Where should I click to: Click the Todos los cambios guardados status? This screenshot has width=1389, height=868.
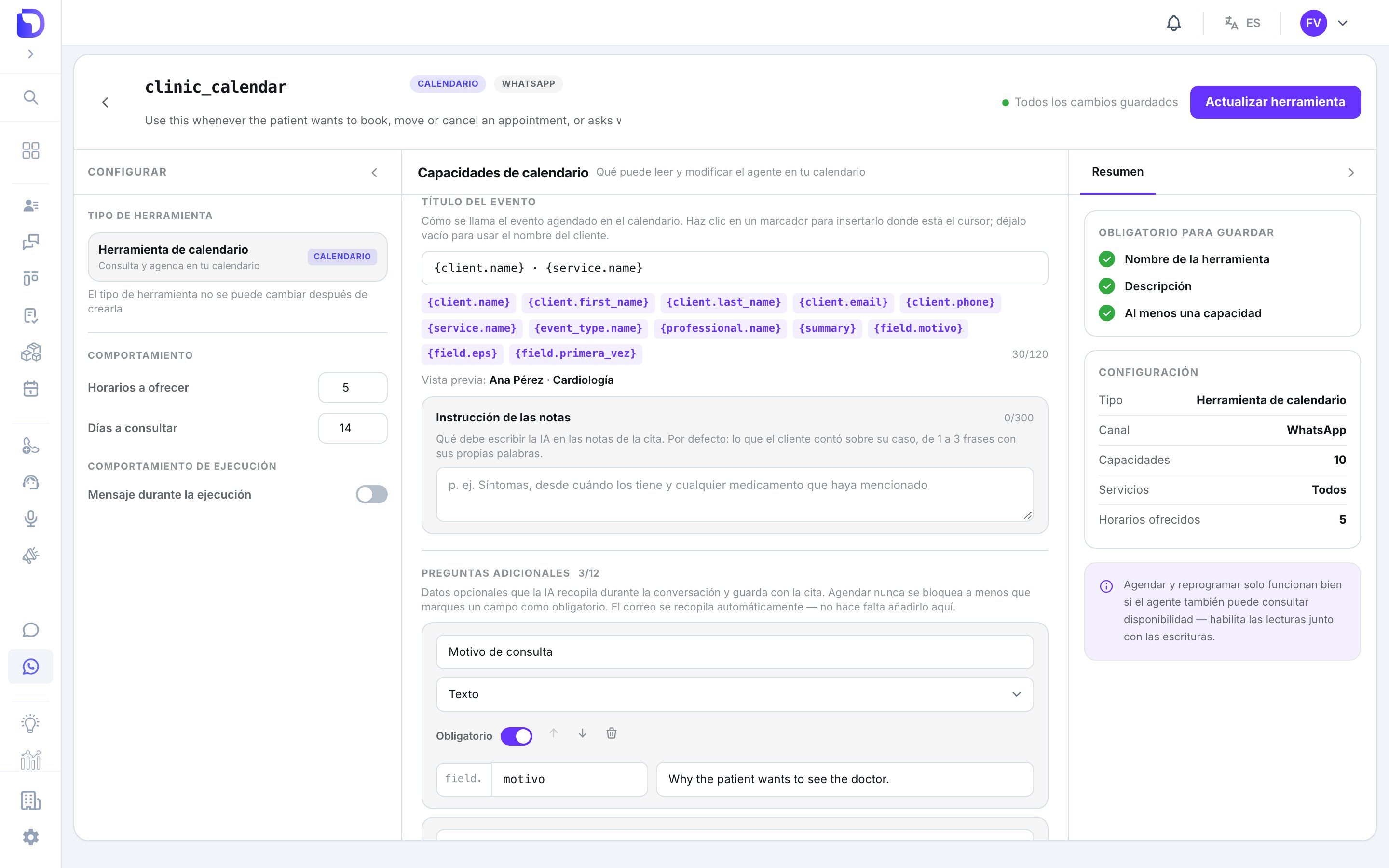1089,102
